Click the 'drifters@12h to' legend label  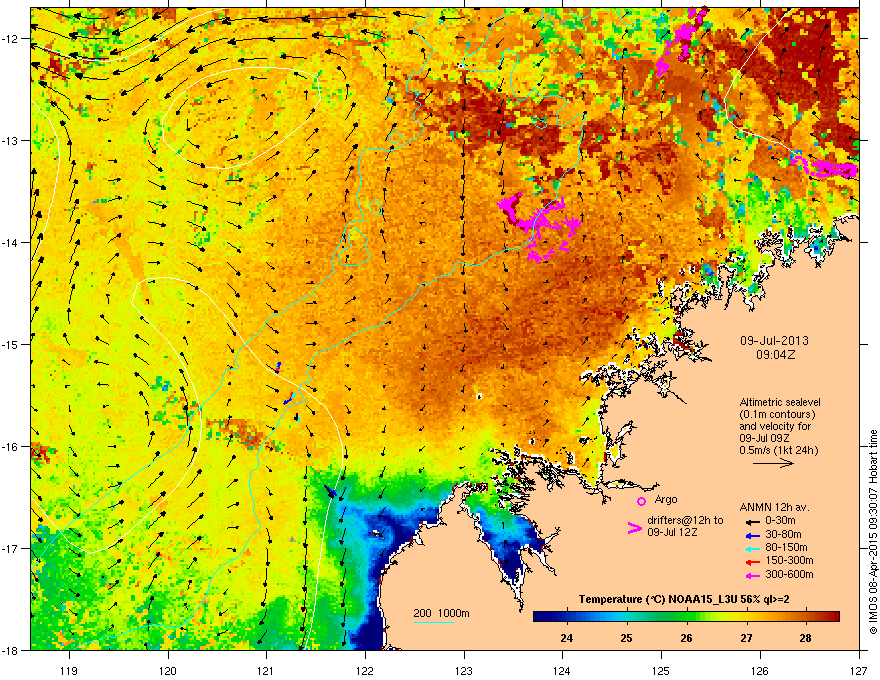[x=685, y=520]
